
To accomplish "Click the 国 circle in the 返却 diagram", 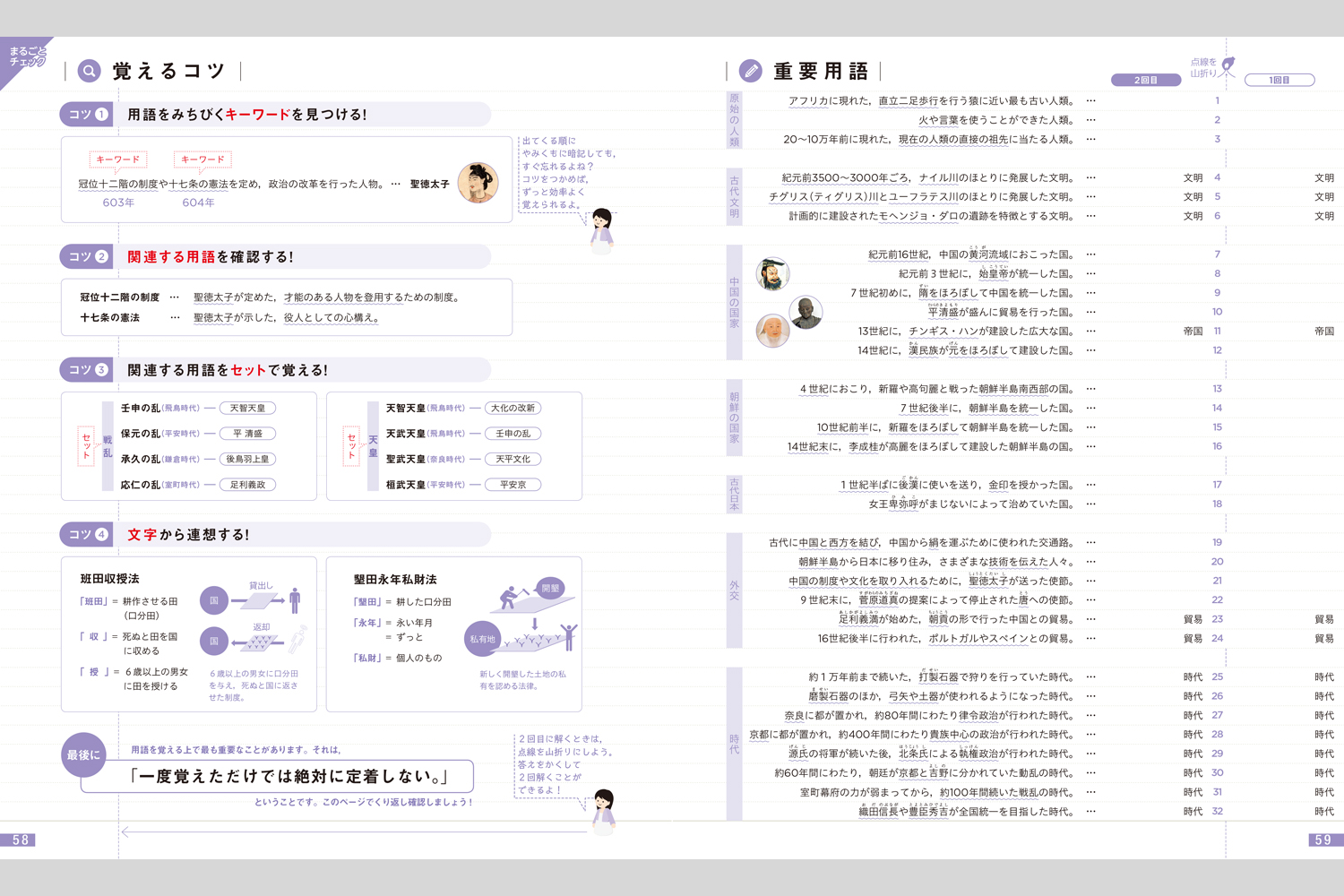I will click(x=214, y=642).
